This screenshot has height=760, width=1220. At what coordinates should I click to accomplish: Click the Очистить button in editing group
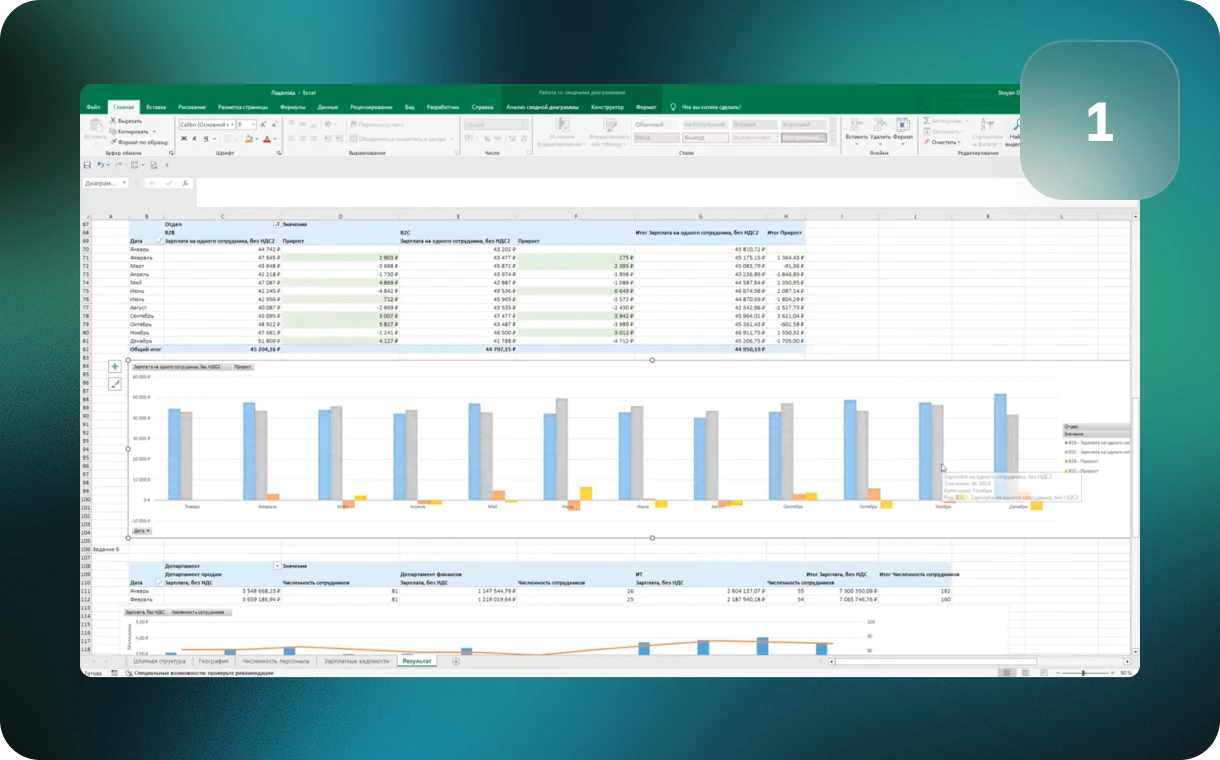(x=944, y=142)
